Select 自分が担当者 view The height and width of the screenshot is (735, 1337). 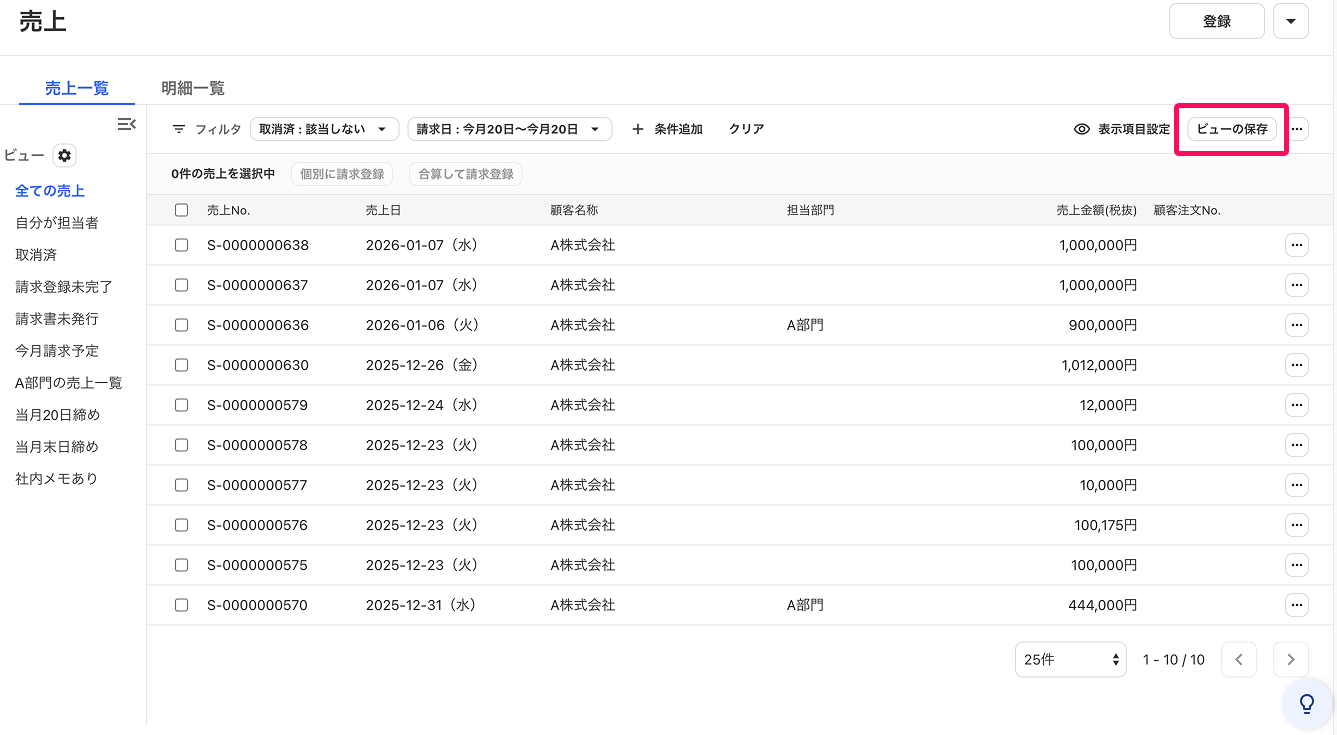(57, 223)
